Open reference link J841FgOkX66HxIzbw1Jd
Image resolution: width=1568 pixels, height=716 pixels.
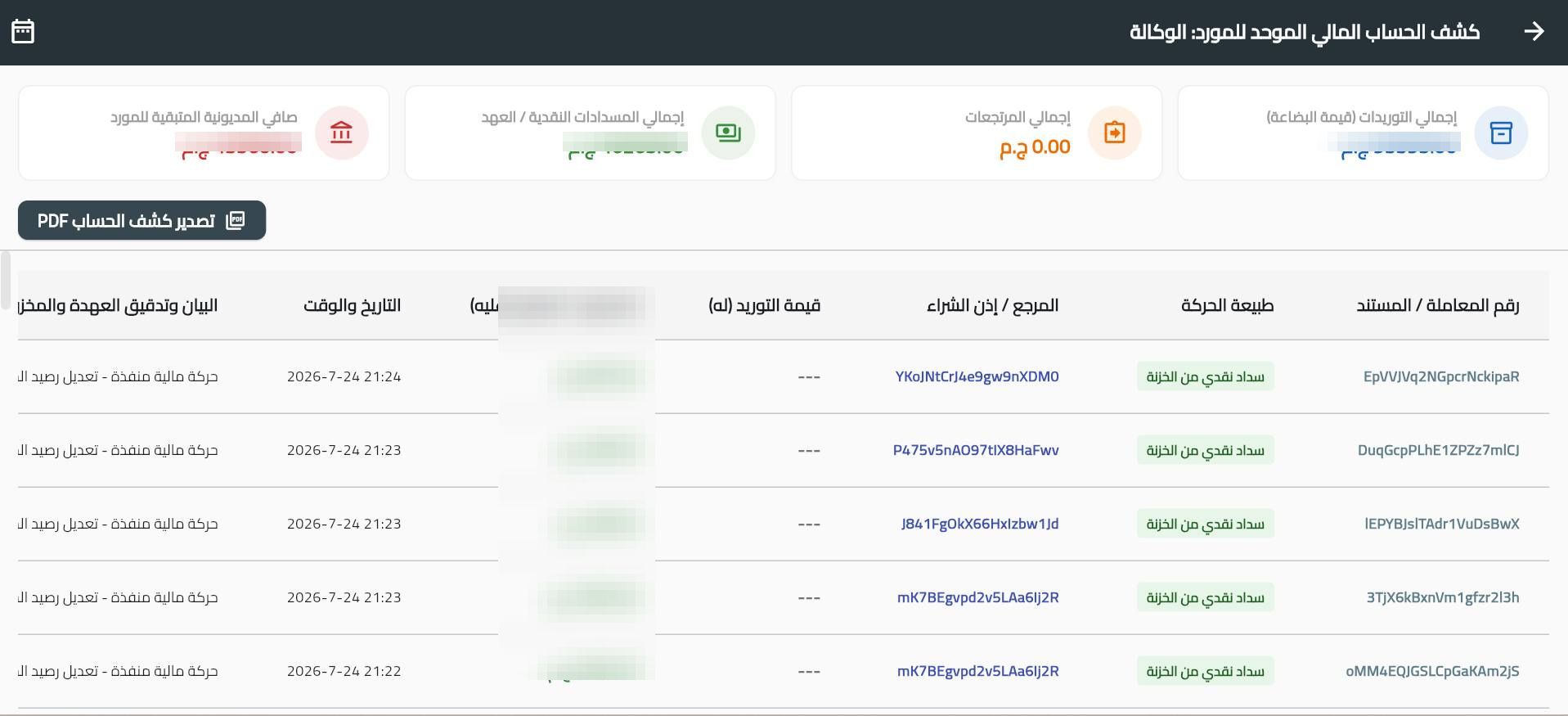[980, 524]
